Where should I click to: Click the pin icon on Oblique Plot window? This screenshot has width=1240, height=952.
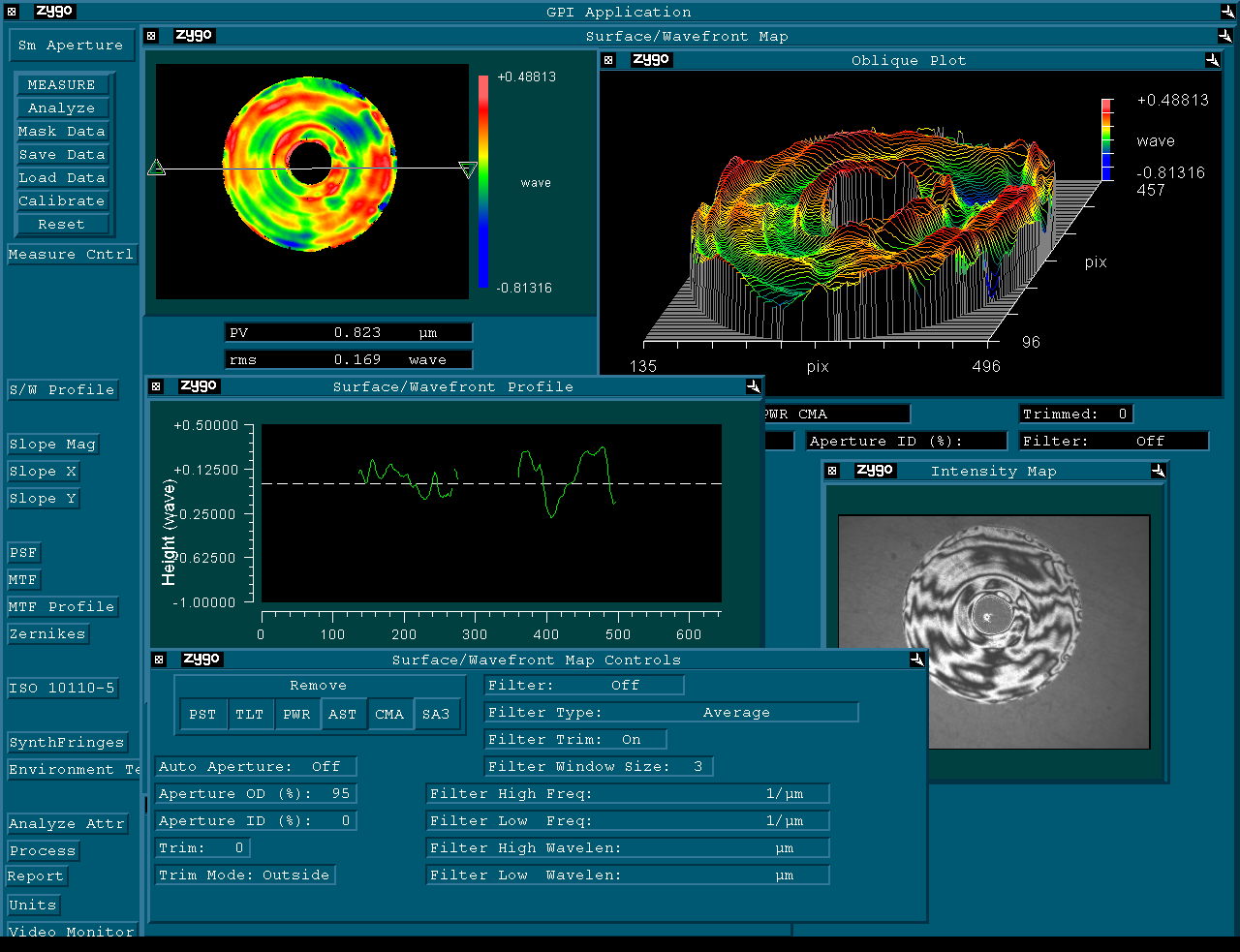coord(1212,60)
